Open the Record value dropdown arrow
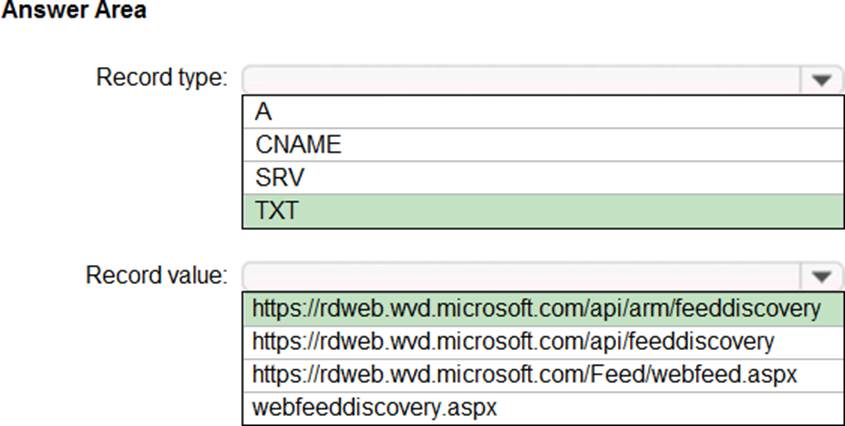 (x=821, y=277)
